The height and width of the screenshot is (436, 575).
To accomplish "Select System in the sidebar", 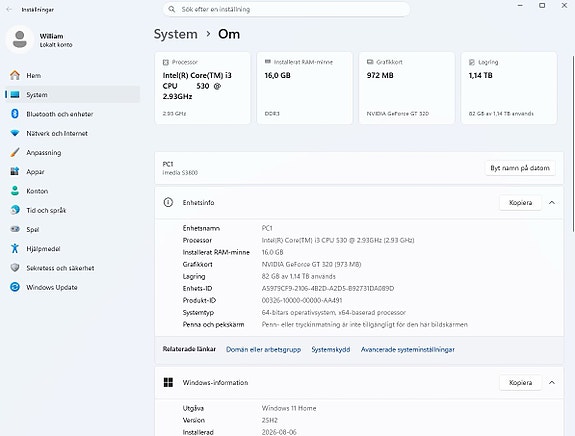I will point(73,95).
